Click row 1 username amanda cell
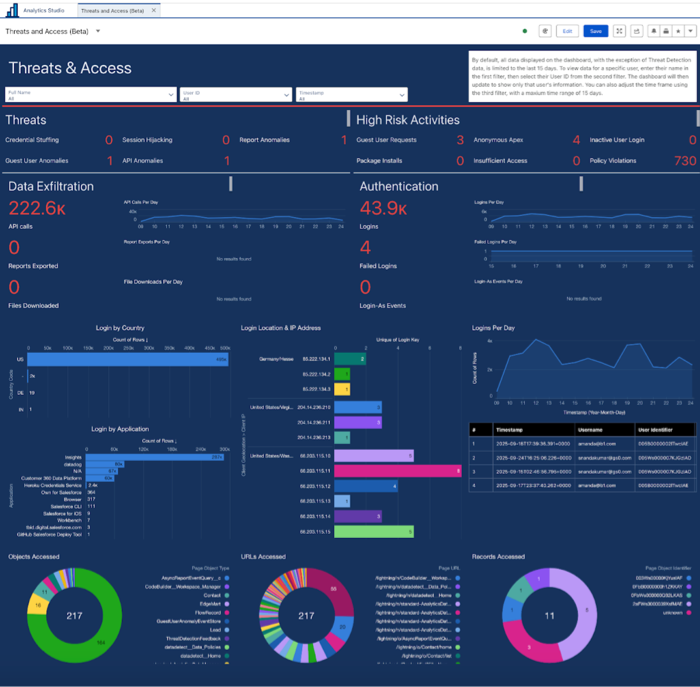The width and height of the screenshot is (700, 687). [604, 444]
